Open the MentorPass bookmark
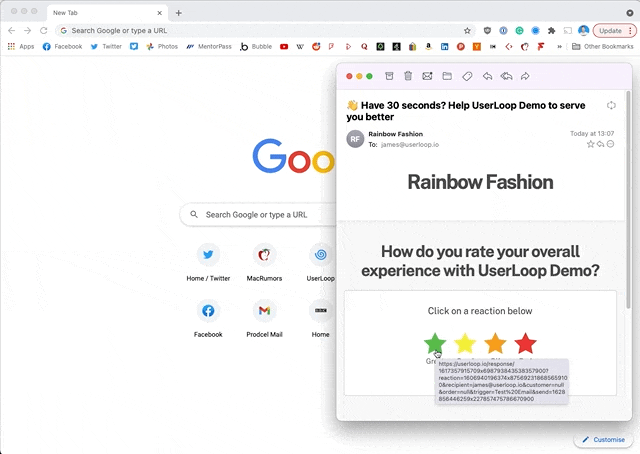Image resolution: width=640 pixels, height=454 pixels. point(209,47)
